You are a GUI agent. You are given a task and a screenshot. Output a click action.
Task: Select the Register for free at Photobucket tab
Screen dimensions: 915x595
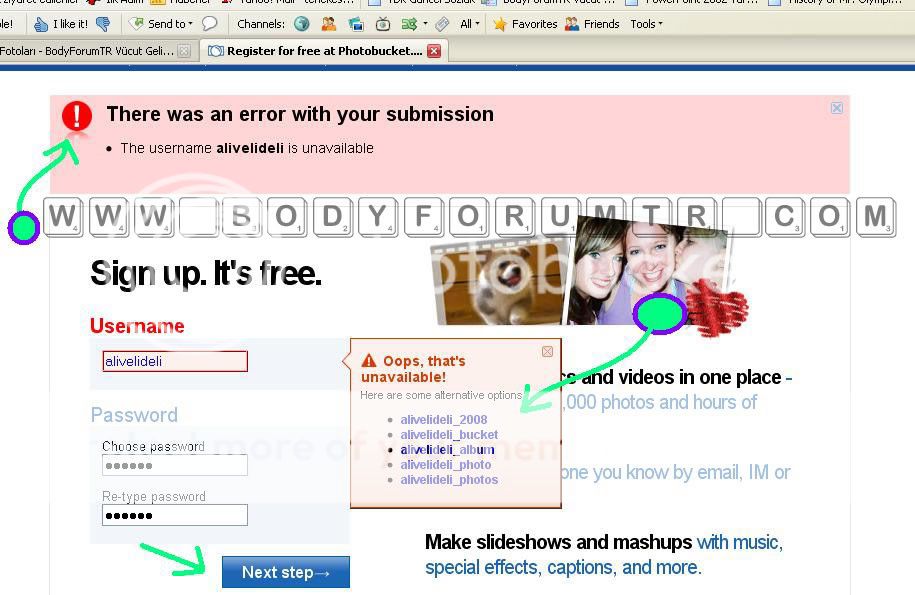[x=324, y=51]
